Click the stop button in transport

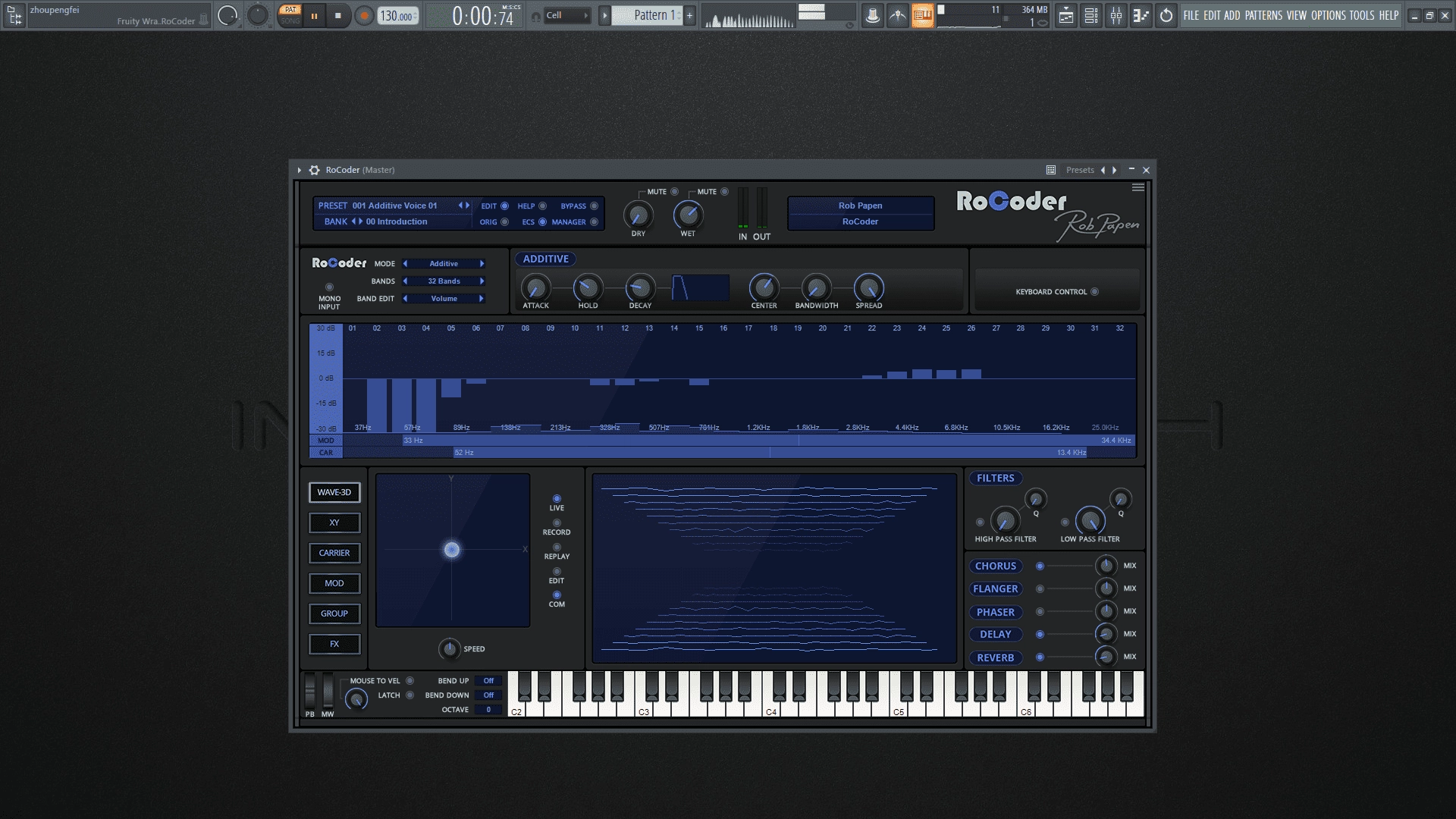[338, 15]
